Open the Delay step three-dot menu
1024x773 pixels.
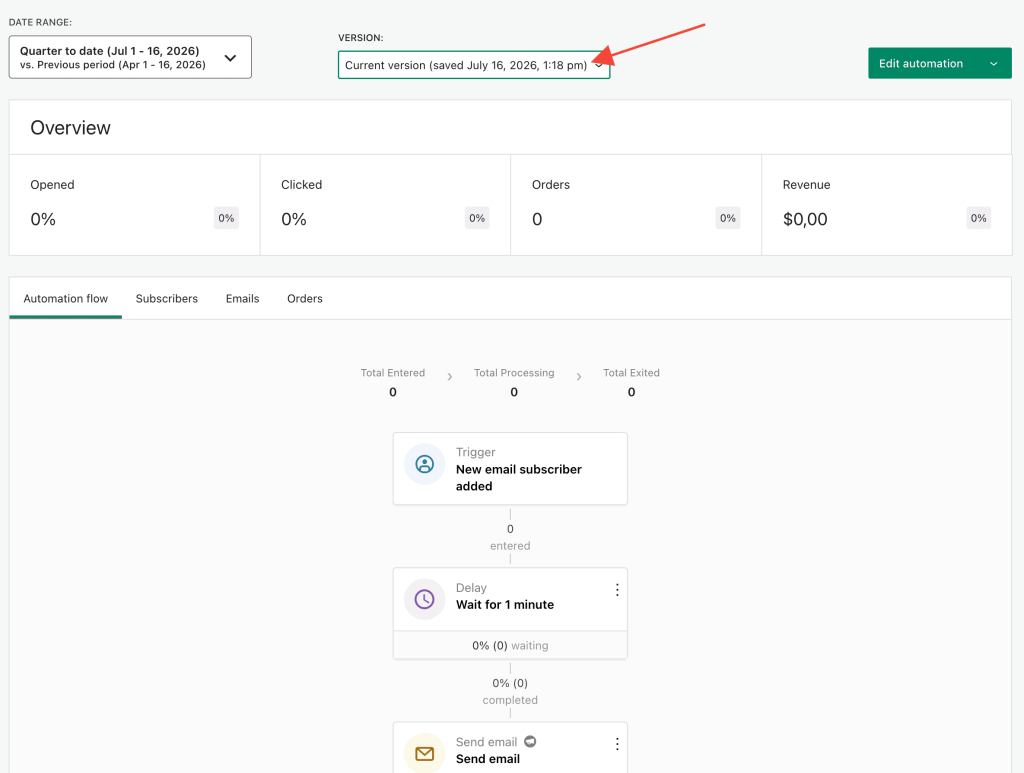(617, 590)
